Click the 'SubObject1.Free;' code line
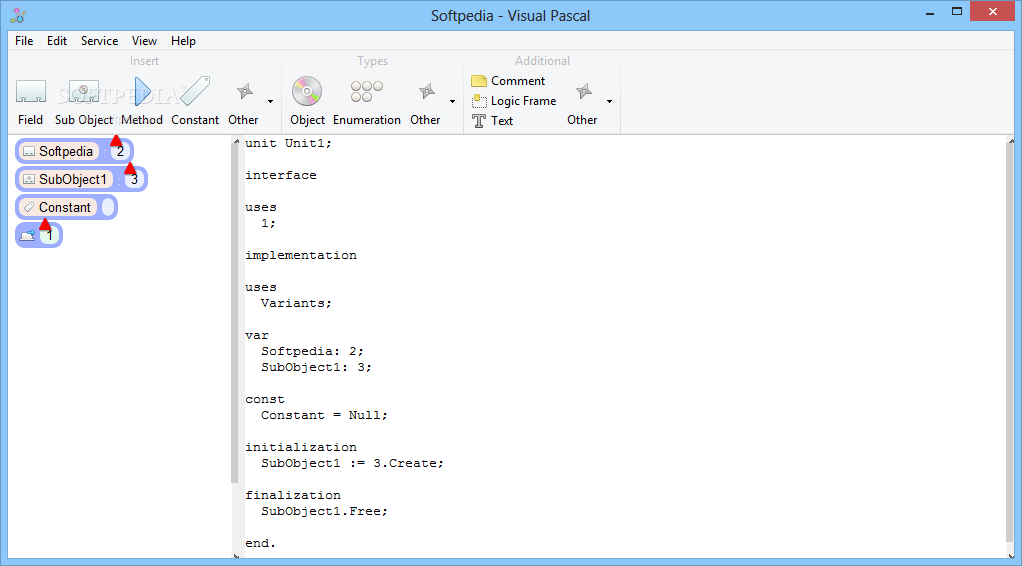Image resolution: width=1022 pixels, height=566 pixels. click(x=324, y=511)
